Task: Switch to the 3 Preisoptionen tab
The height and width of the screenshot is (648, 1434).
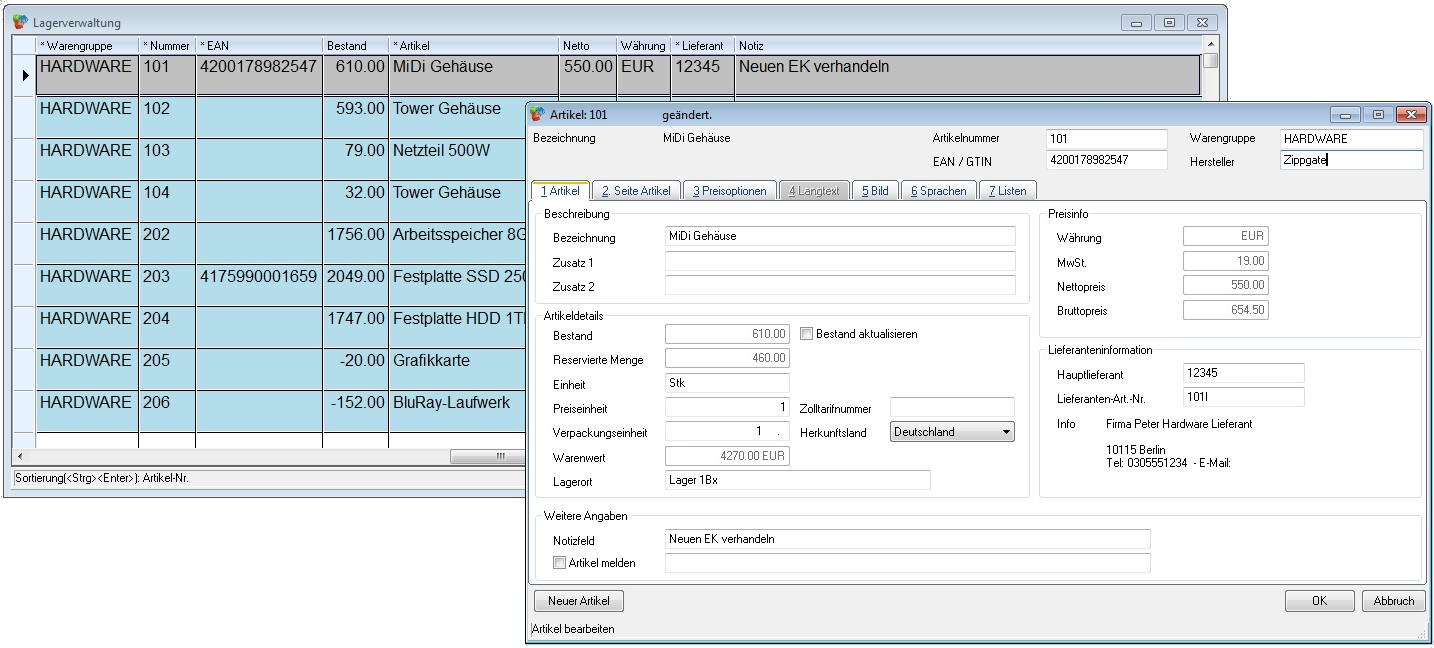Action: [729, 191]
